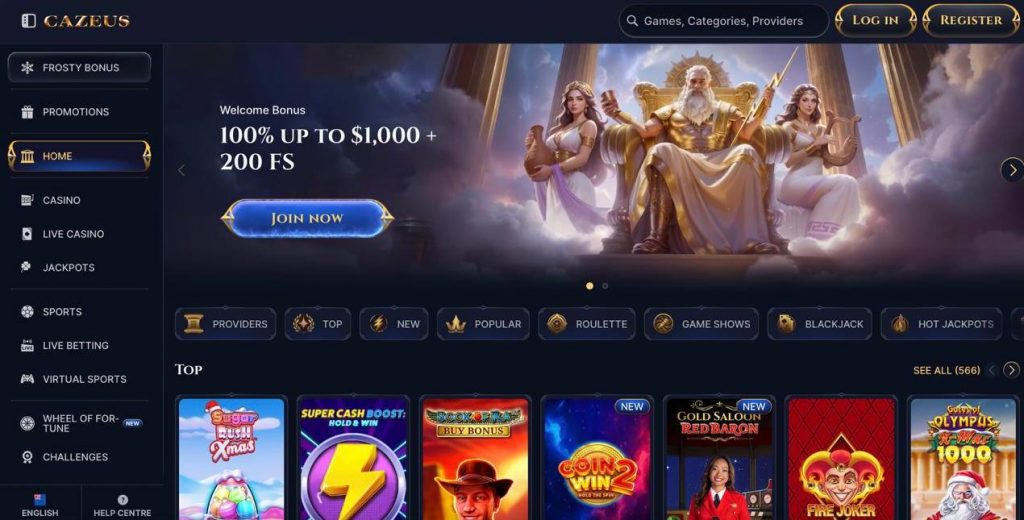Select the Roulette category tab
This screenshot has height=520, width=1024.
586,324
